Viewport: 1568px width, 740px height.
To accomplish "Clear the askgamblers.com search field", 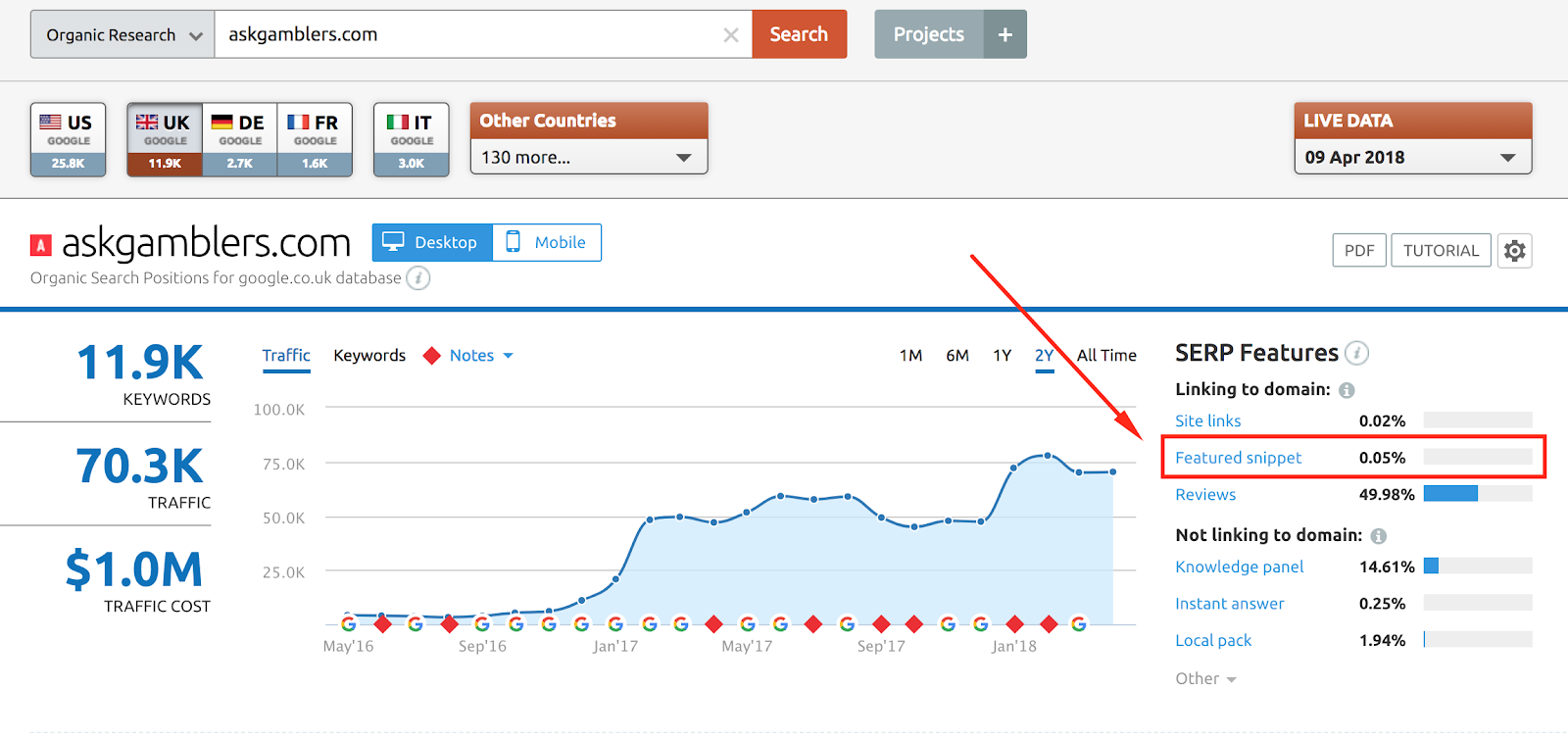I will point(731,35).
